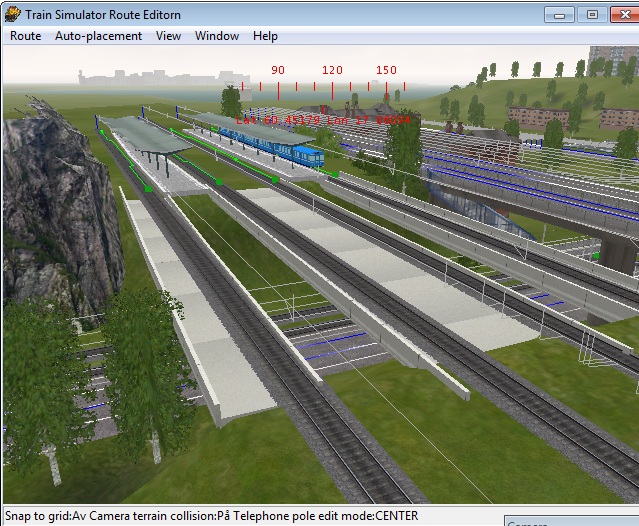Close the Route Editor window
The image size is (639, 526).
[x=625, y=14]
